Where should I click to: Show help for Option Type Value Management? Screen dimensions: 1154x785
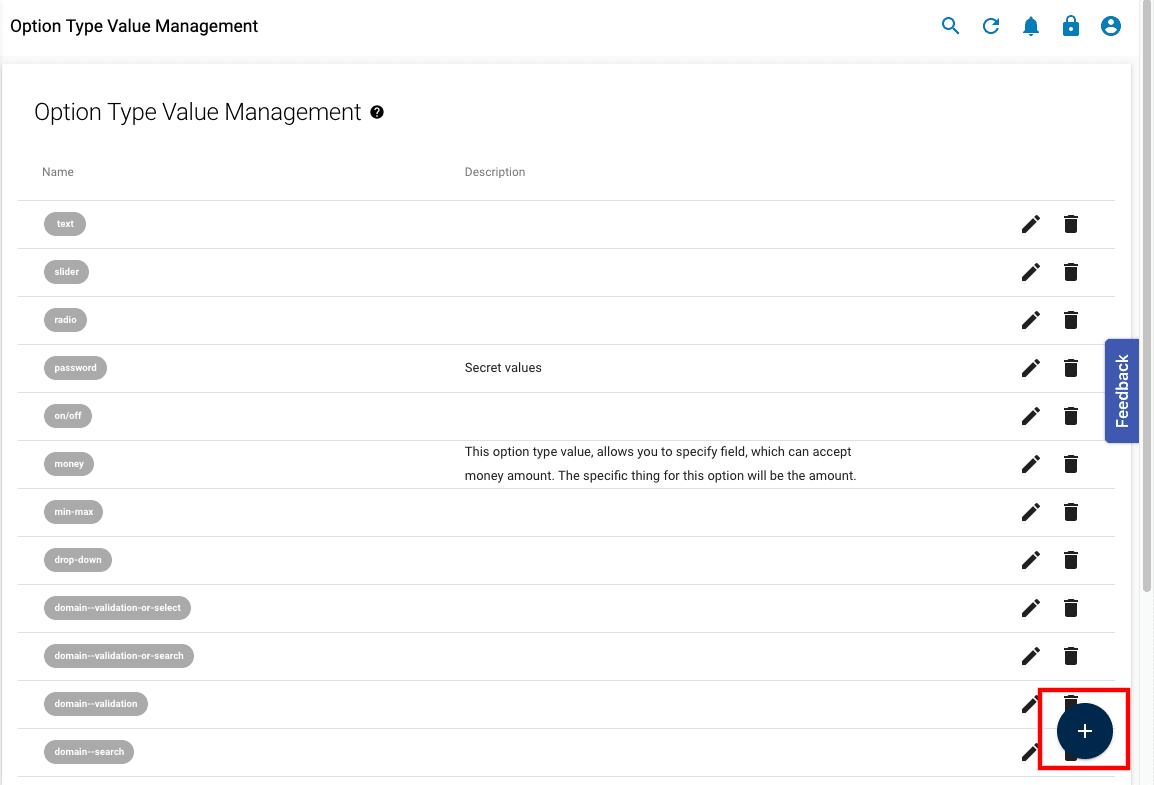pyautogui.click(x=377, y=112)
